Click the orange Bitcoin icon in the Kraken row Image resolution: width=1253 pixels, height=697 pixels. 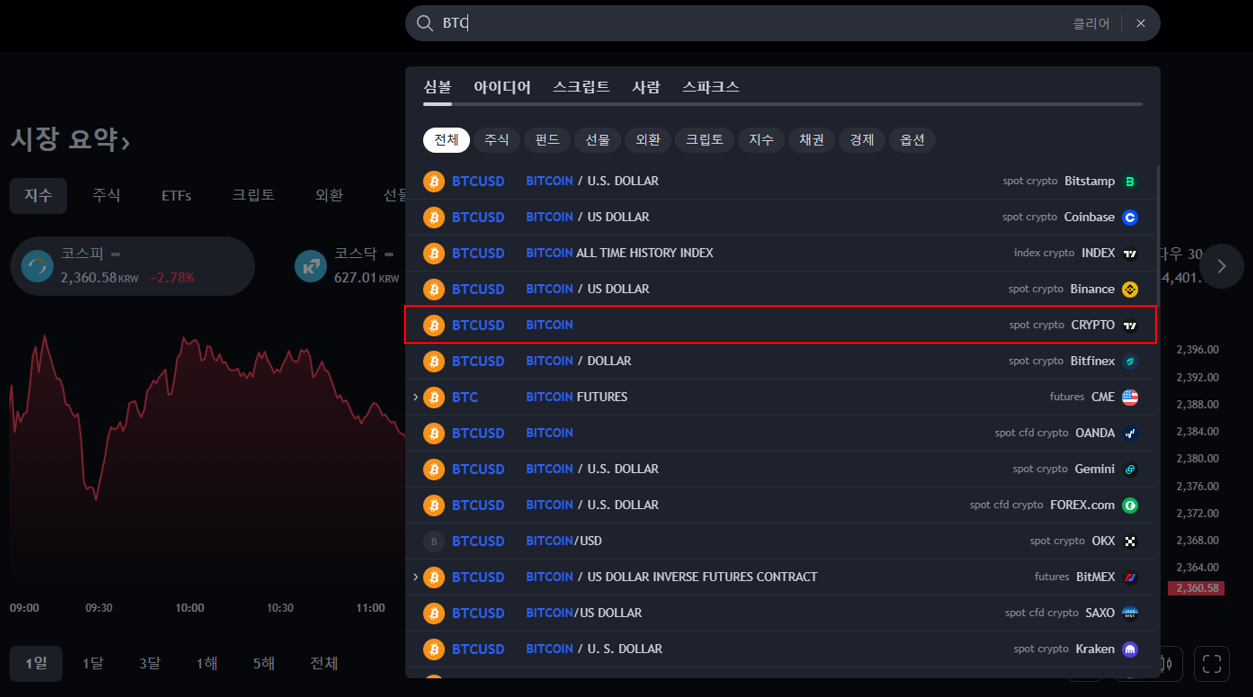pos(433,649)
